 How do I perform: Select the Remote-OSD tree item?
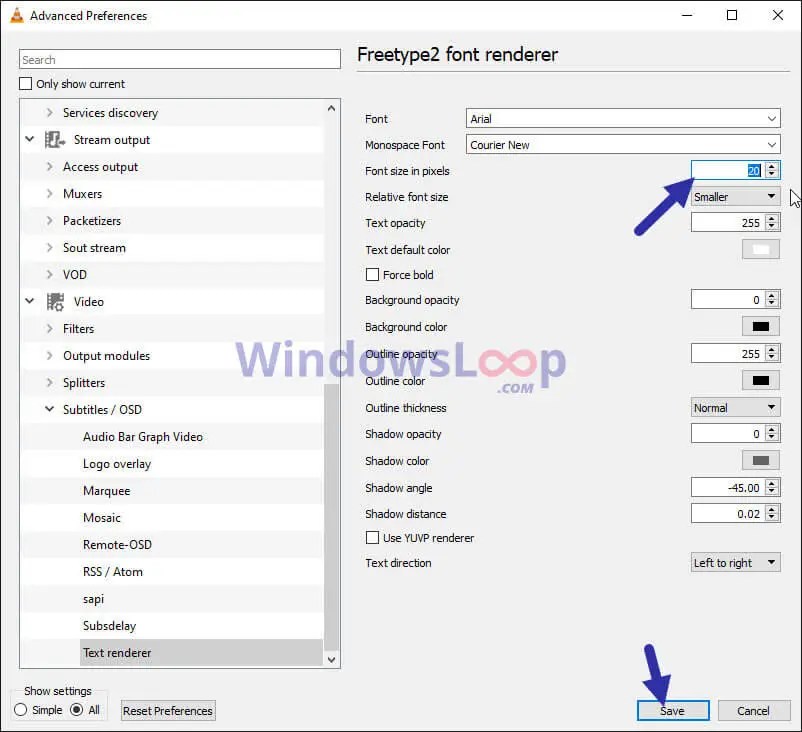coord(117,545)
